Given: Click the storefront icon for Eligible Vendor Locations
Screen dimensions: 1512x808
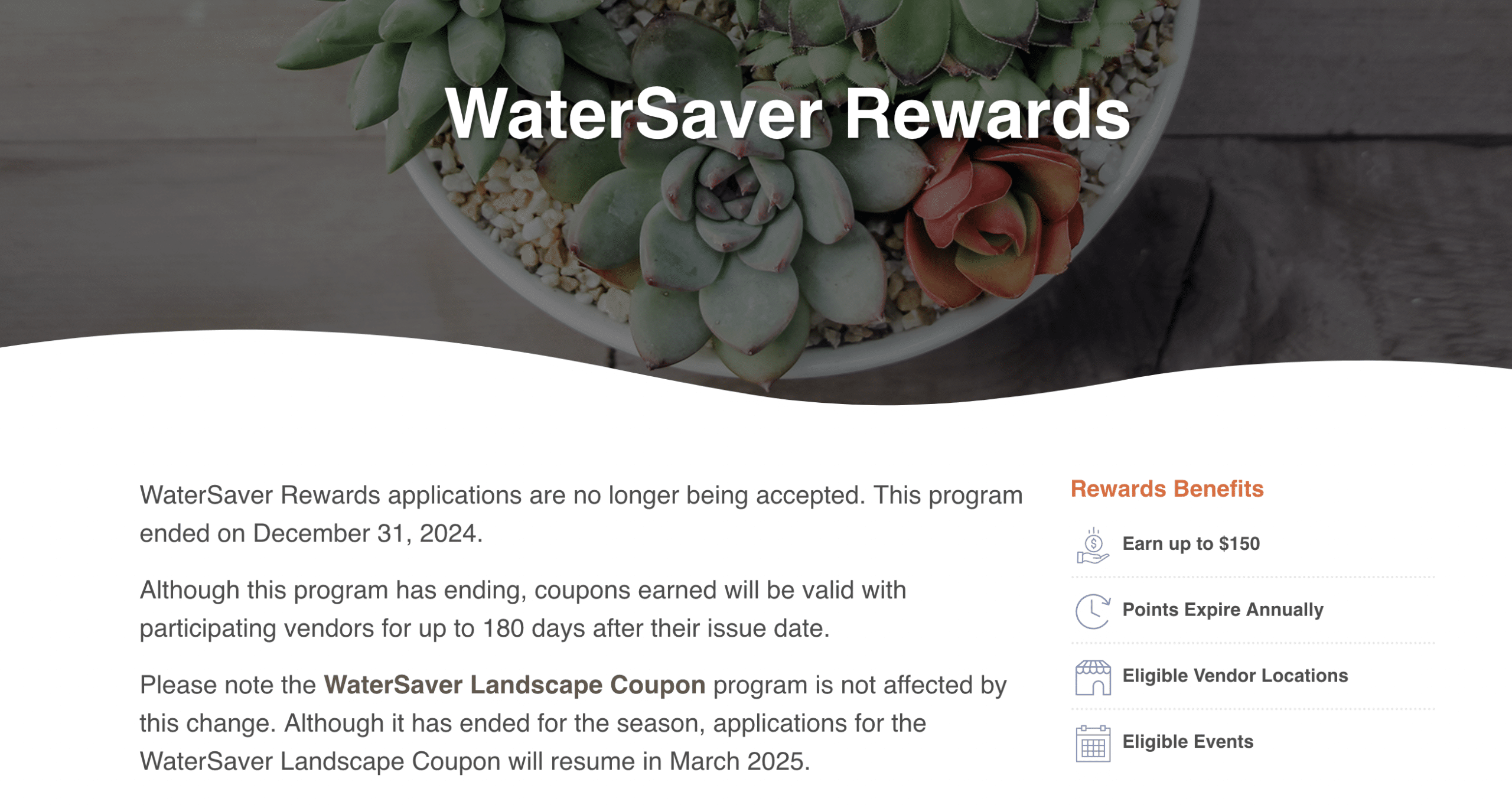Looking at the screenshot, I should 1093,677.
